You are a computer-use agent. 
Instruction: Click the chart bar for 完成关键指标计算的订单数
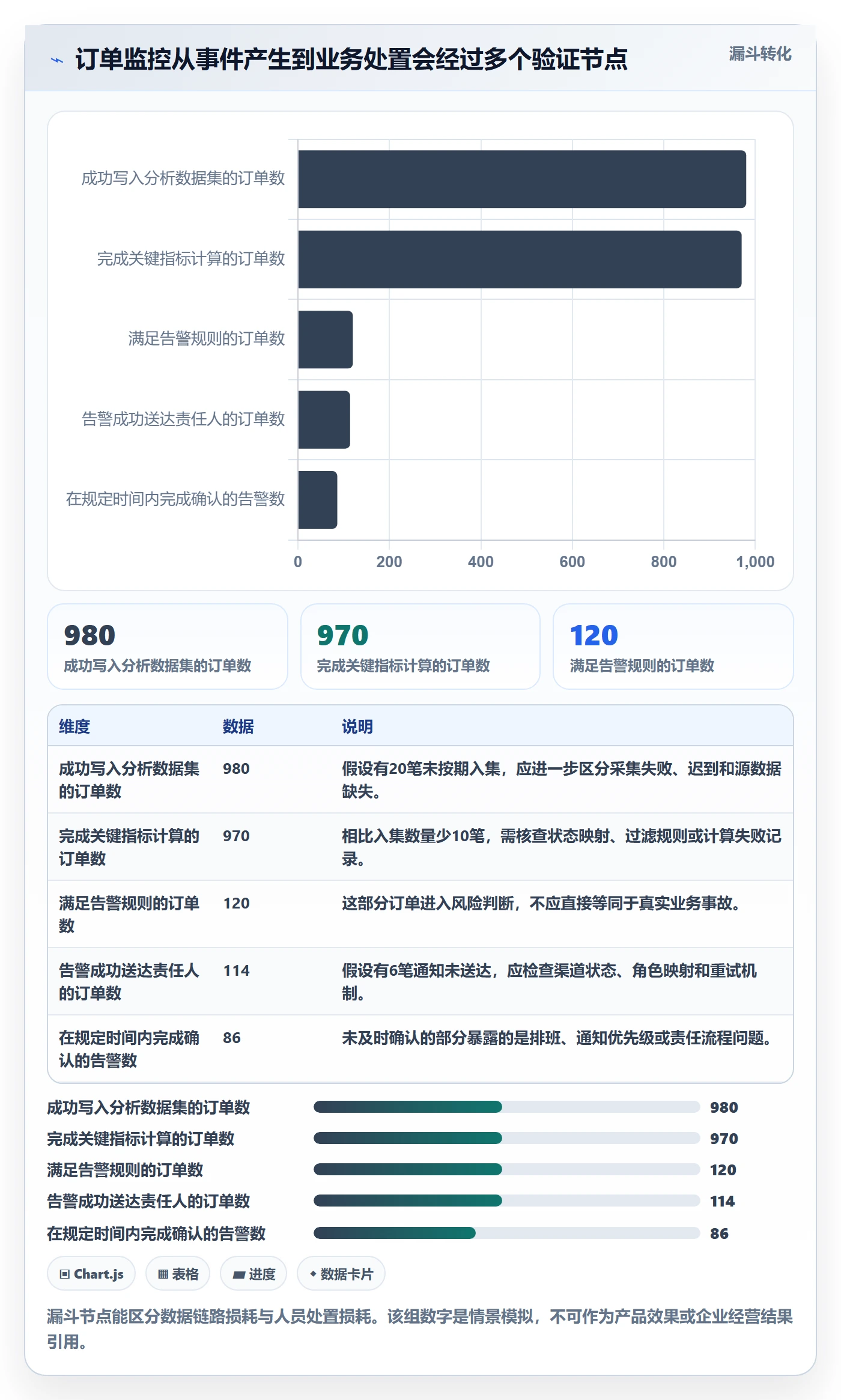(x=520, y=259)
